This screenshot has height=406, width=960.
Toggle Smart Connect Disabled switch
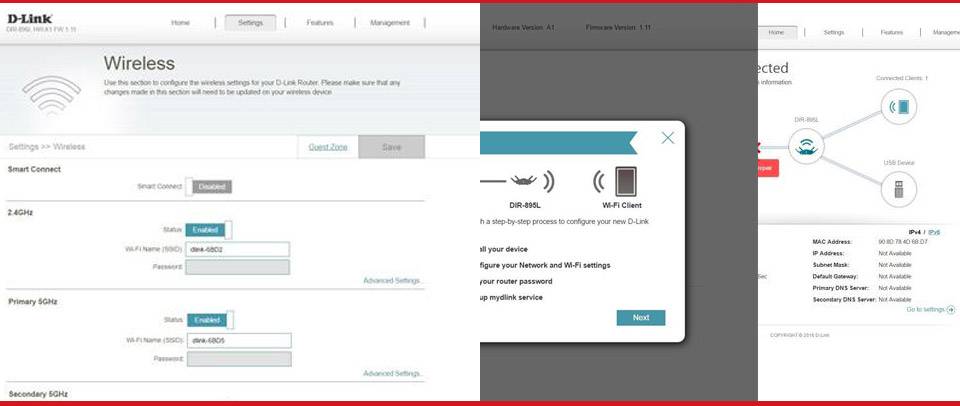[209, 187]
